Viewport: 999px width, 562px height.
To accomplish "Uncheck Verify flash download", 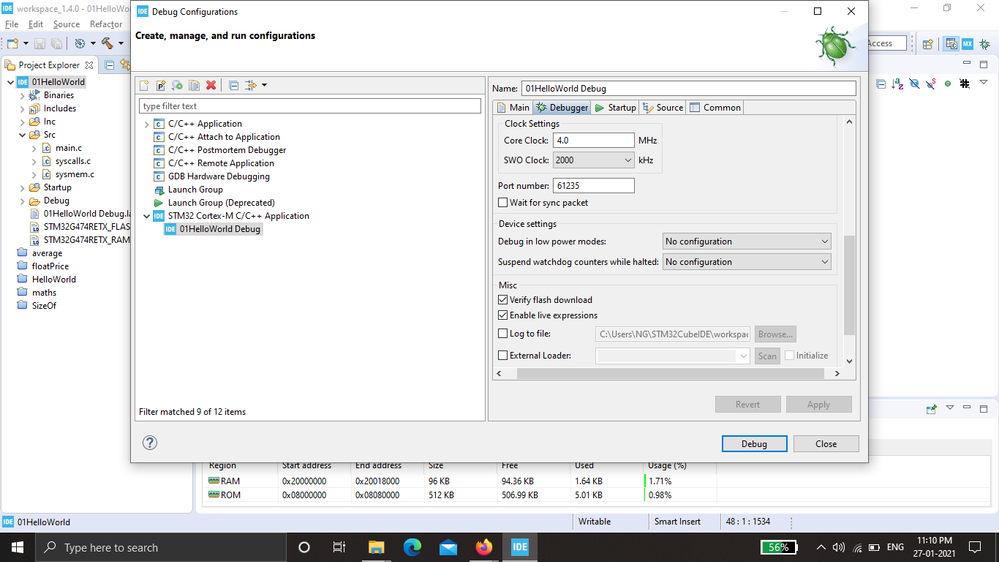I will [503, 299].
